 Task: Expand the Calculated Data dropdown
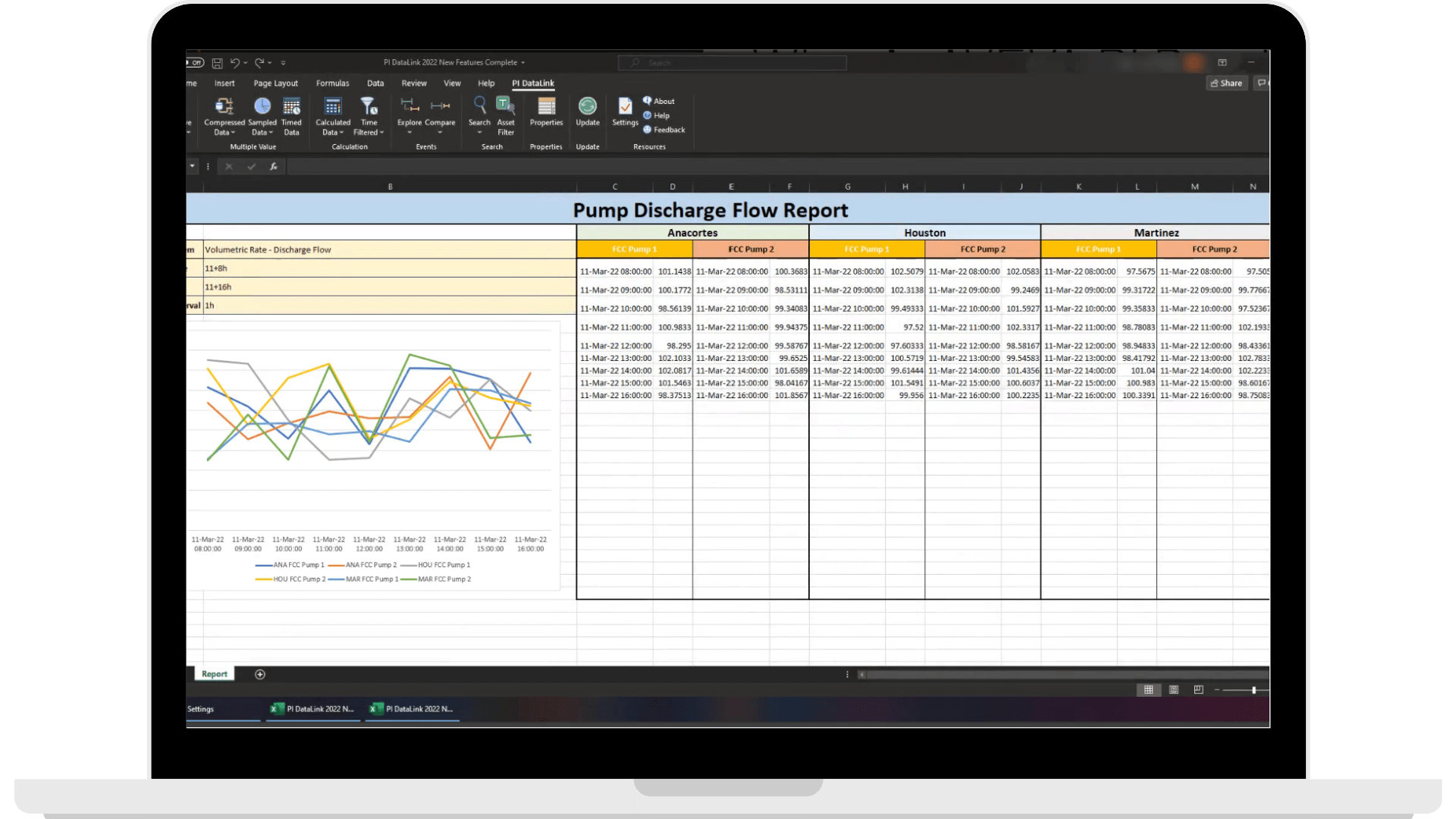[340, 133]
